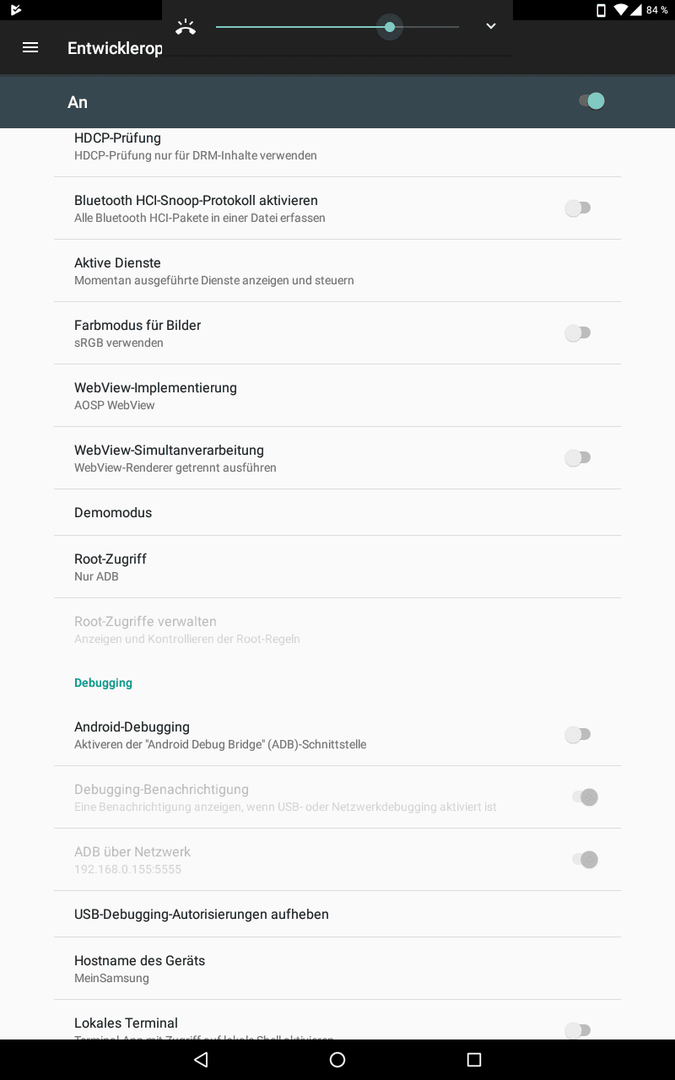
Task: Open the hamburger navigation menu
Action: [30, 48]
